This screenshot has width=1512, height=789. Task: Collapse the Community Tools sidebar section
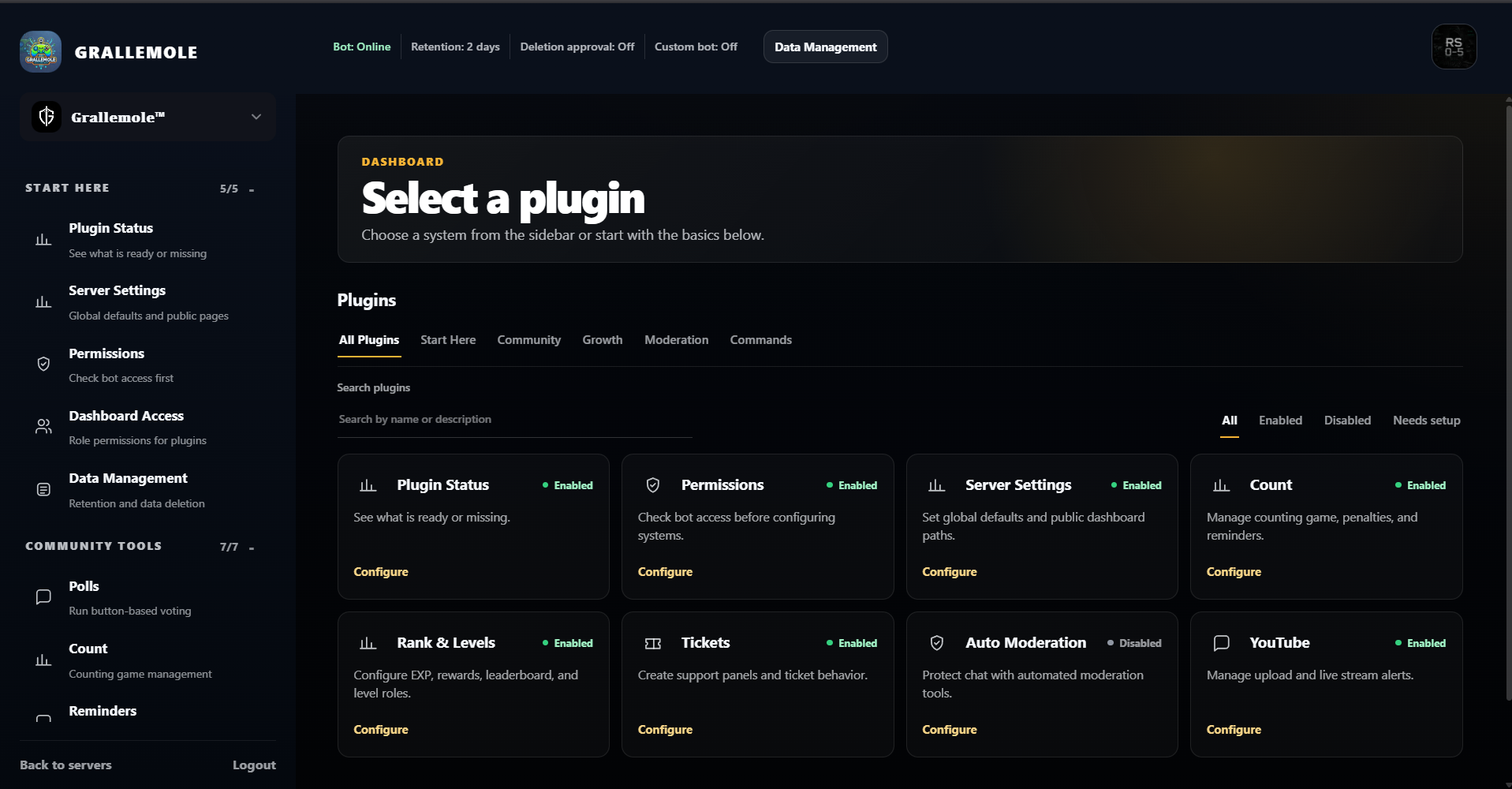coord(252,548)
